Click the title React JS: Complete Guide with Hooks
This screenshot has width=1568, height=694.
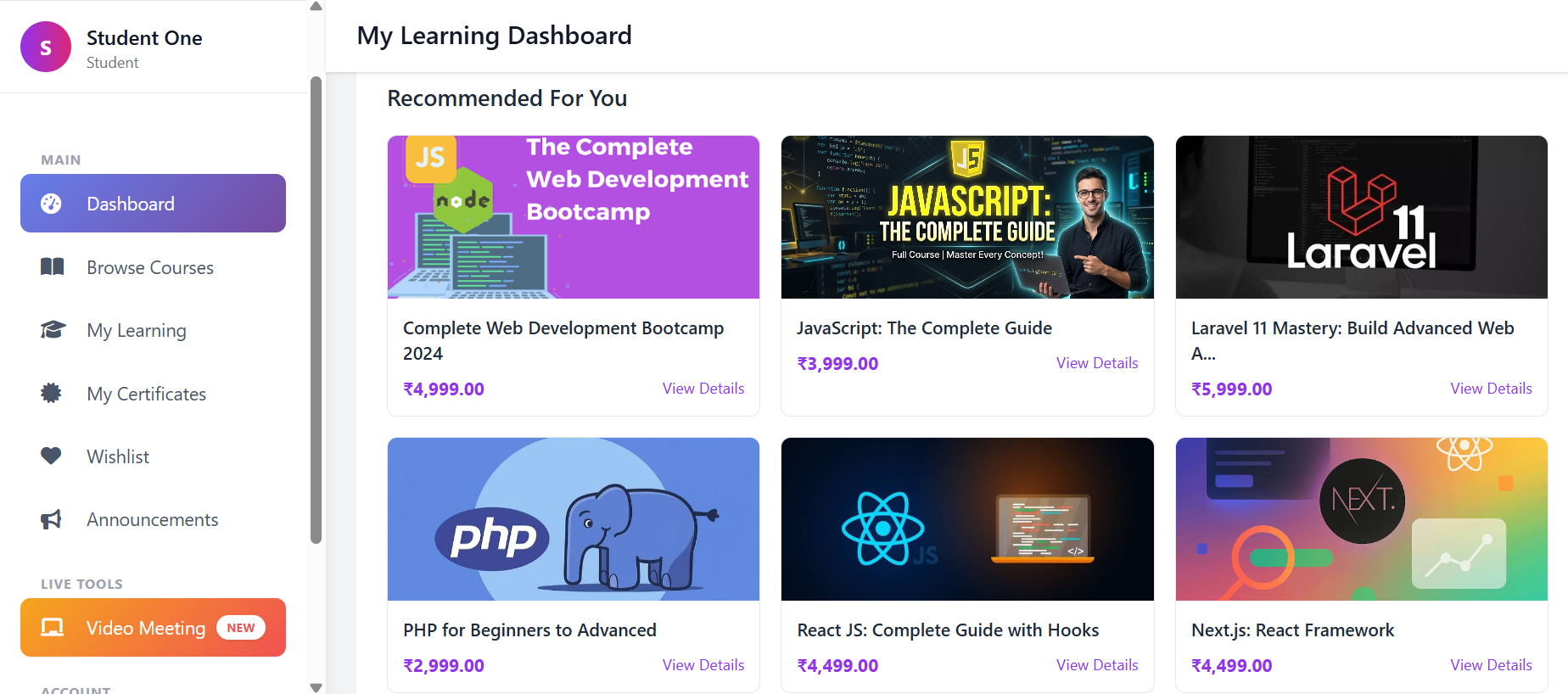point(948,630)
